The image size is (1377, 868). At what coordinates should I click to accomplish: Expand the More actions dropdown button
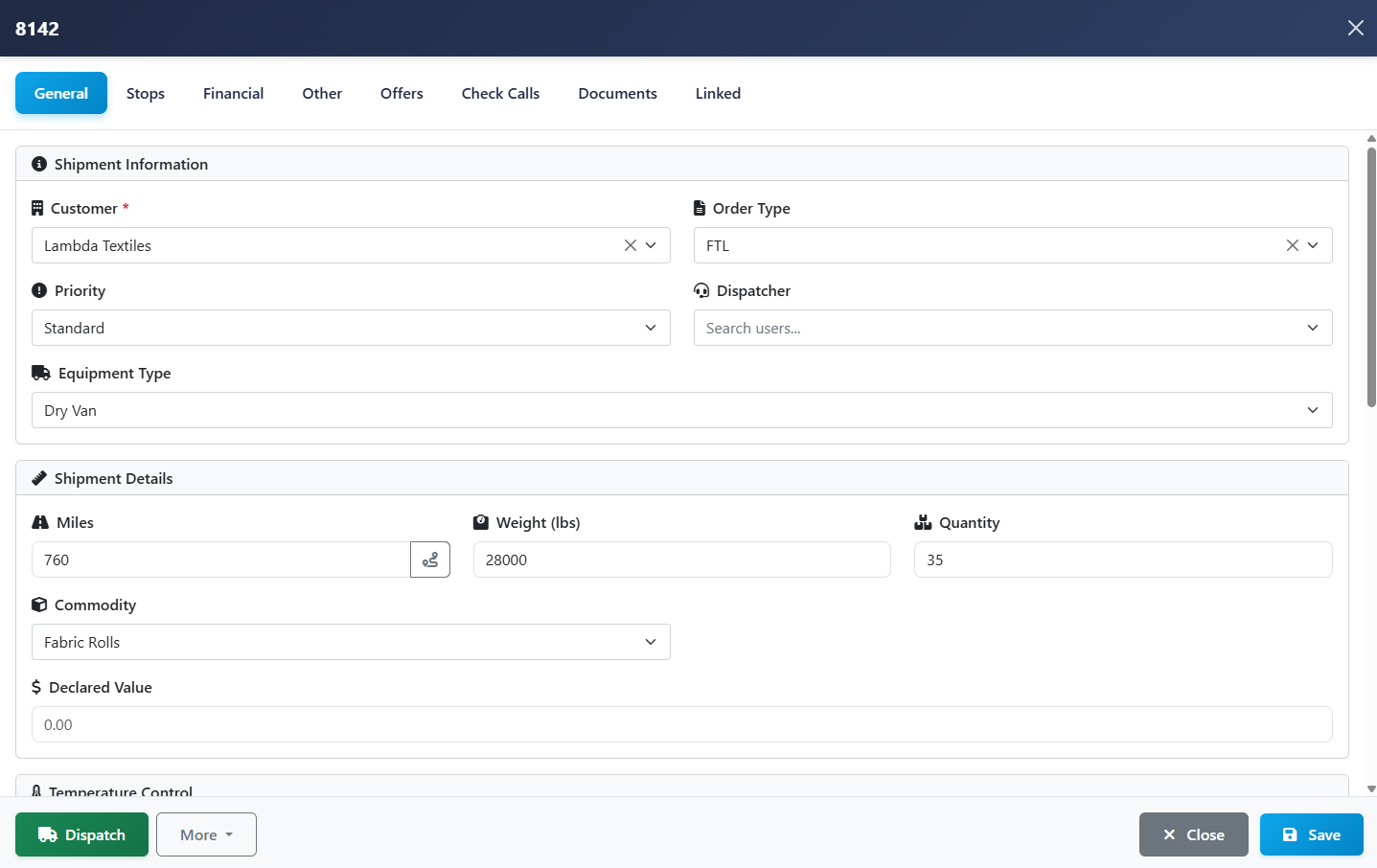(x=206, y=834)
